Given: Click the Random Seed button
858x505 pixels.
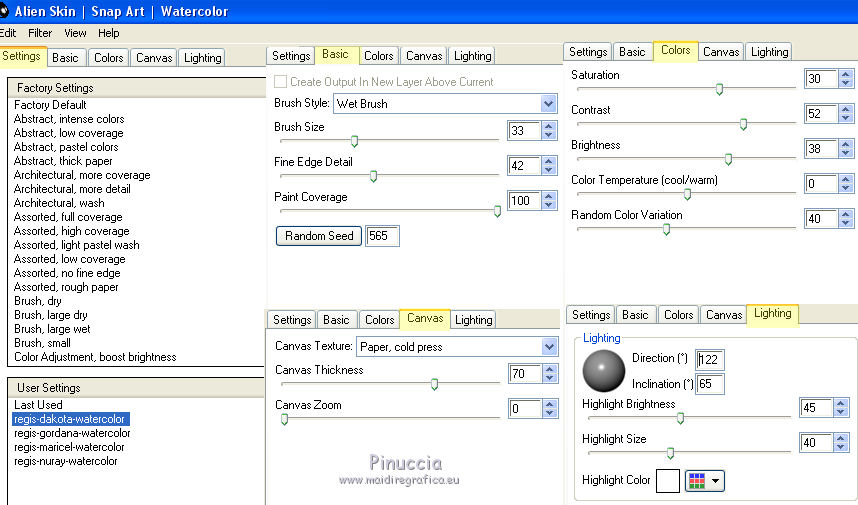Looking at the screenshot, I should click(x=319, y=236).
